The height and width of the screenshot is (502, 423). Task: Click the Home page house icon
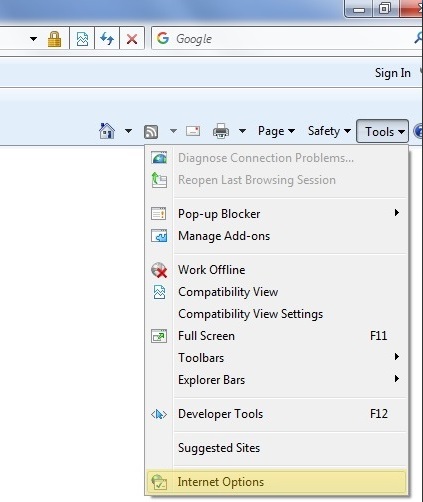click(x=107, y=131)
